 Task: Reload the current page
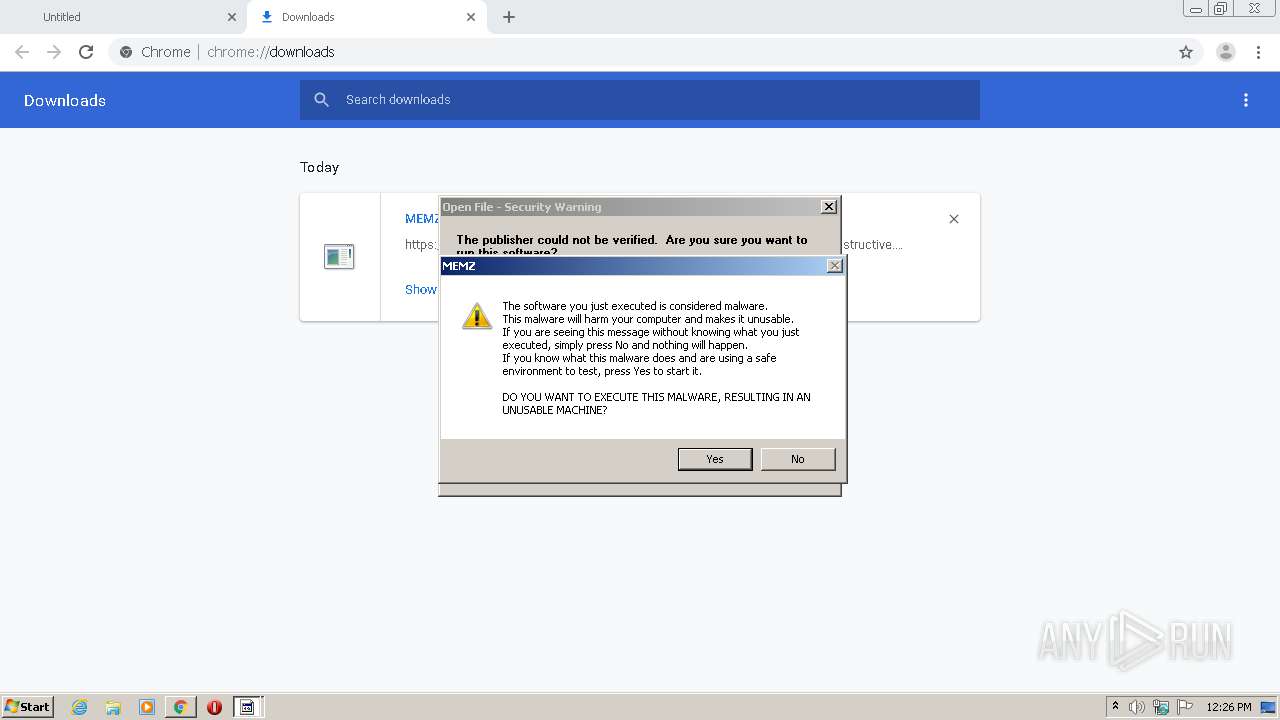(x=86, y=52)
